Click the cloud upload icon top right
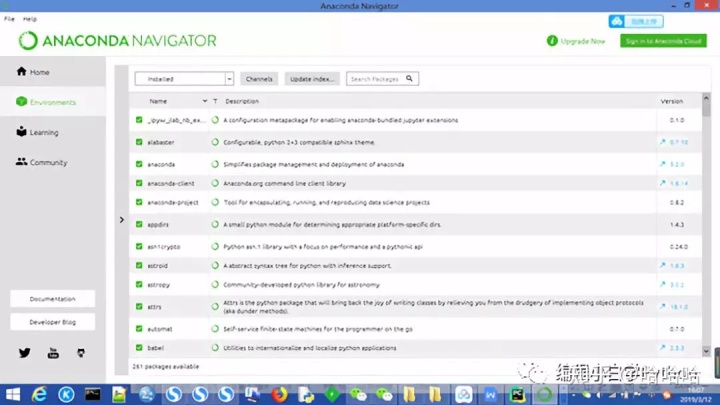Viewport: 720px width, 405px height. pyautogui.click(x=617, y=21)
